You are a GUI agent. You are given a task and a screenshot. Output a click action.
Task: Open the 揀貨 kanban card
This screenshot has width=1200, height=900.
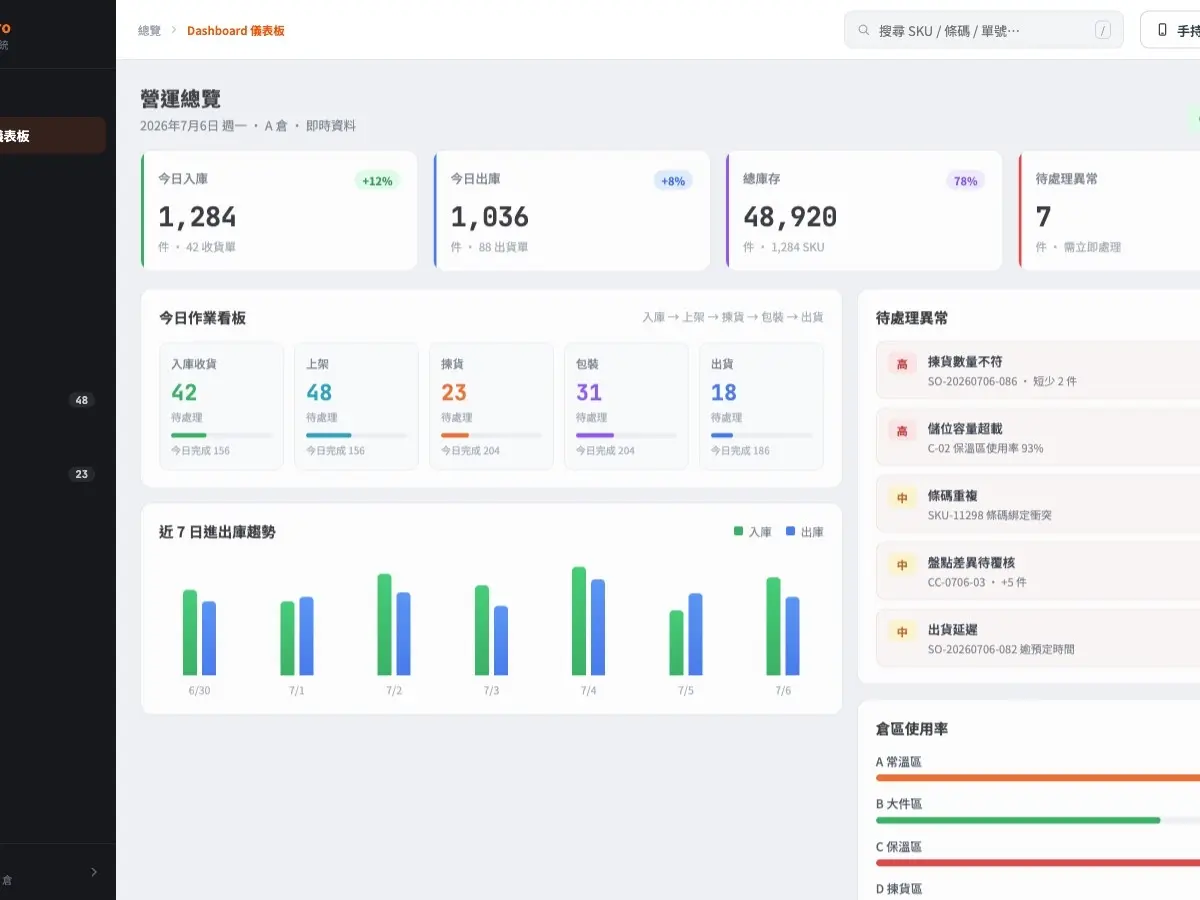click(x=491, y=406)
